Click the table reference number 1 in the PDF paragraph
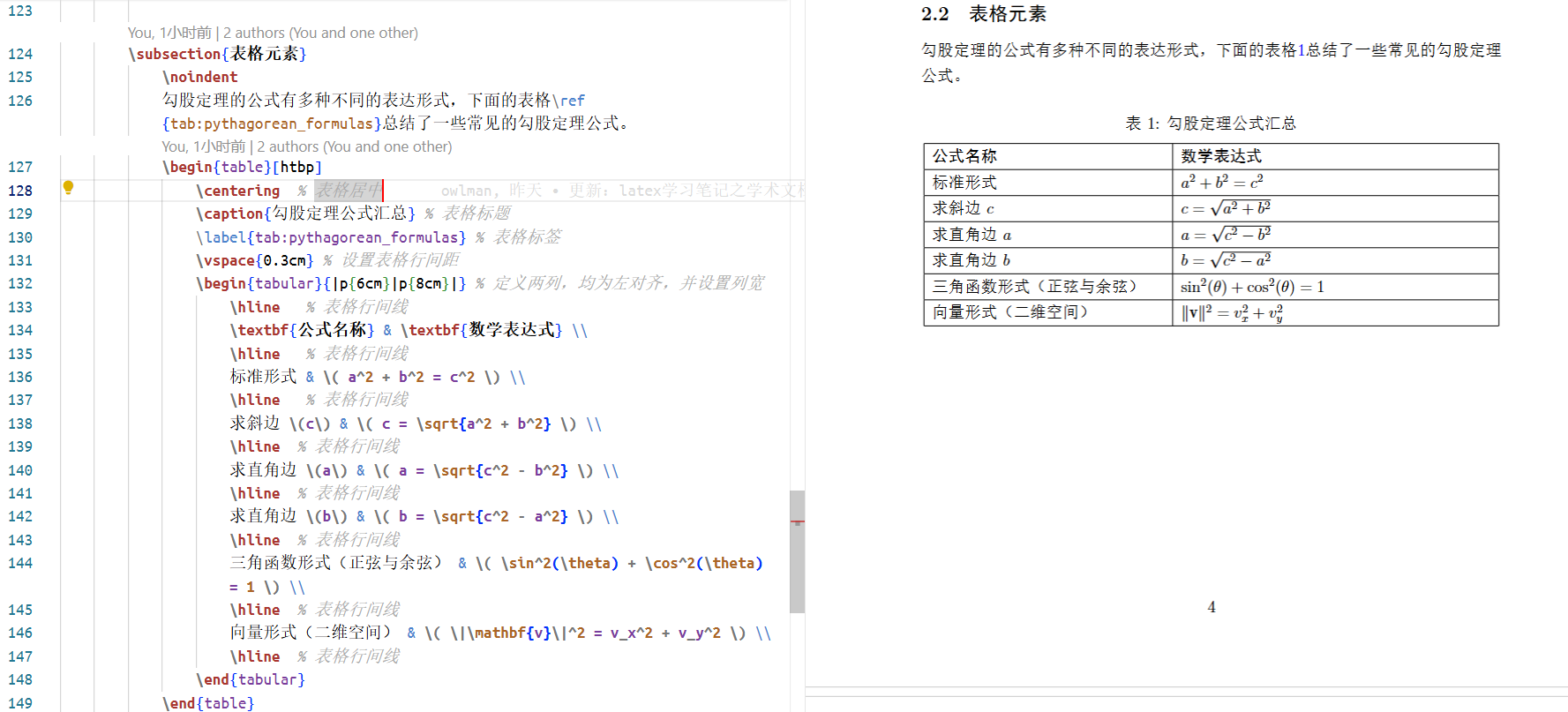Screen dimensions: 1568x712 click(1301, 50)
